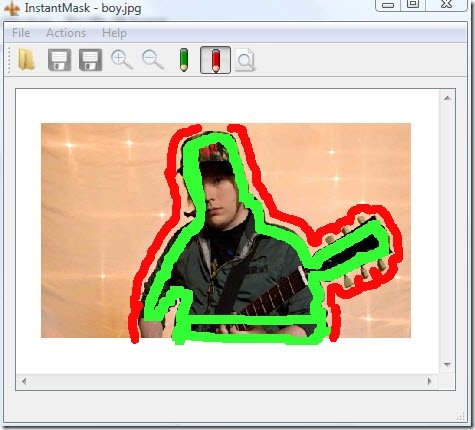Open the File menu
This screenshot has height=430, width=475.
pyautogui.click(x=21, y=33)
